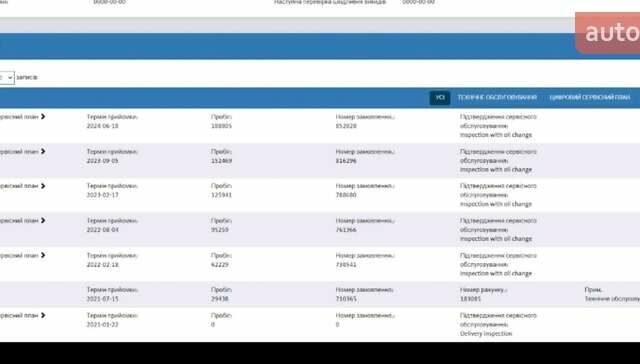The height and width of the screenshot is (364, 640).
Task: Switch to 'Цифровий сервісний план' tab
Action: (x=589, y=98)
